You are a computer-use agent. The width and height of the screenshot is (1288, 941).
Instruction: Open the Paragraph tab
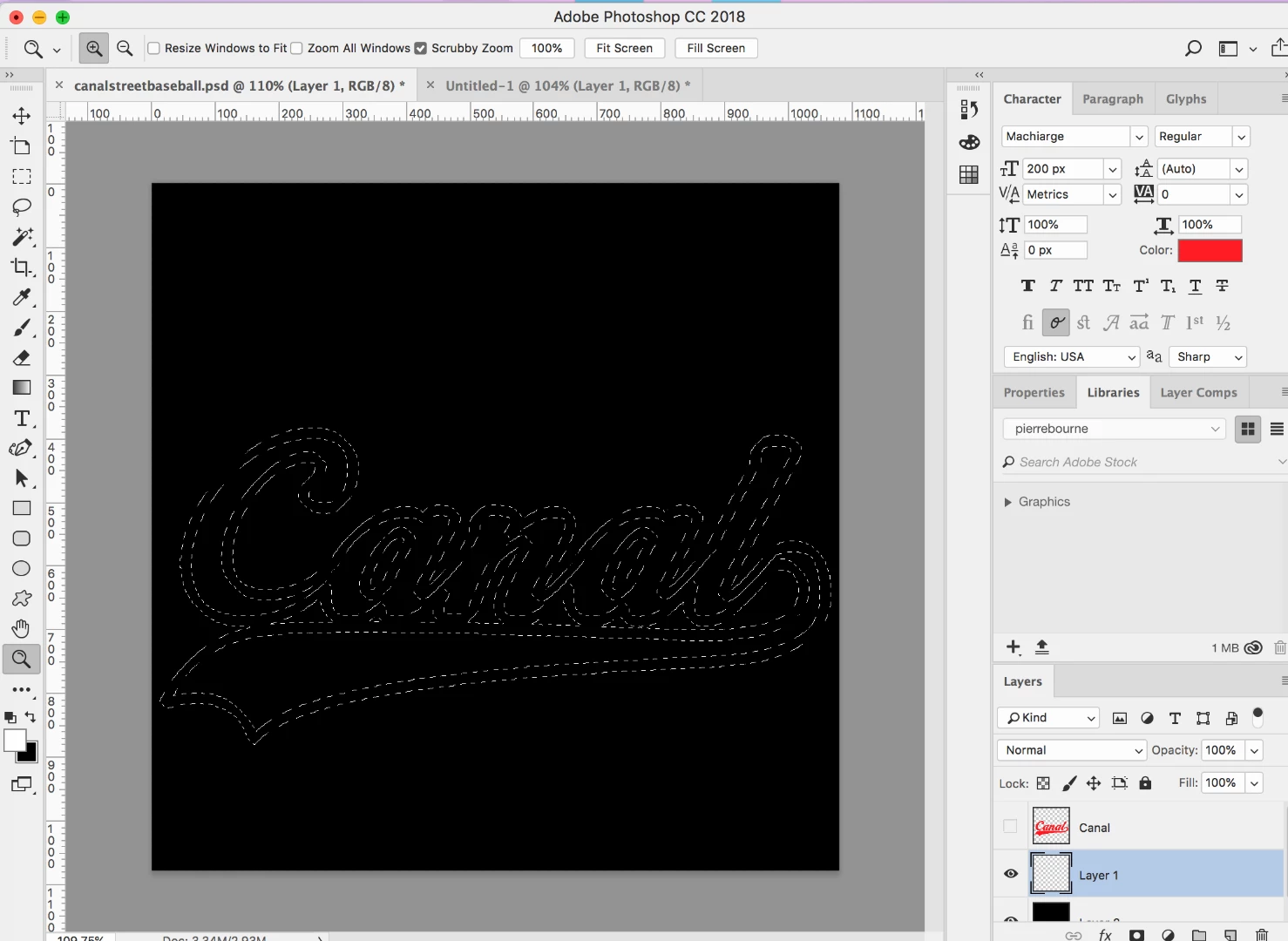[x=1113, y=99]
